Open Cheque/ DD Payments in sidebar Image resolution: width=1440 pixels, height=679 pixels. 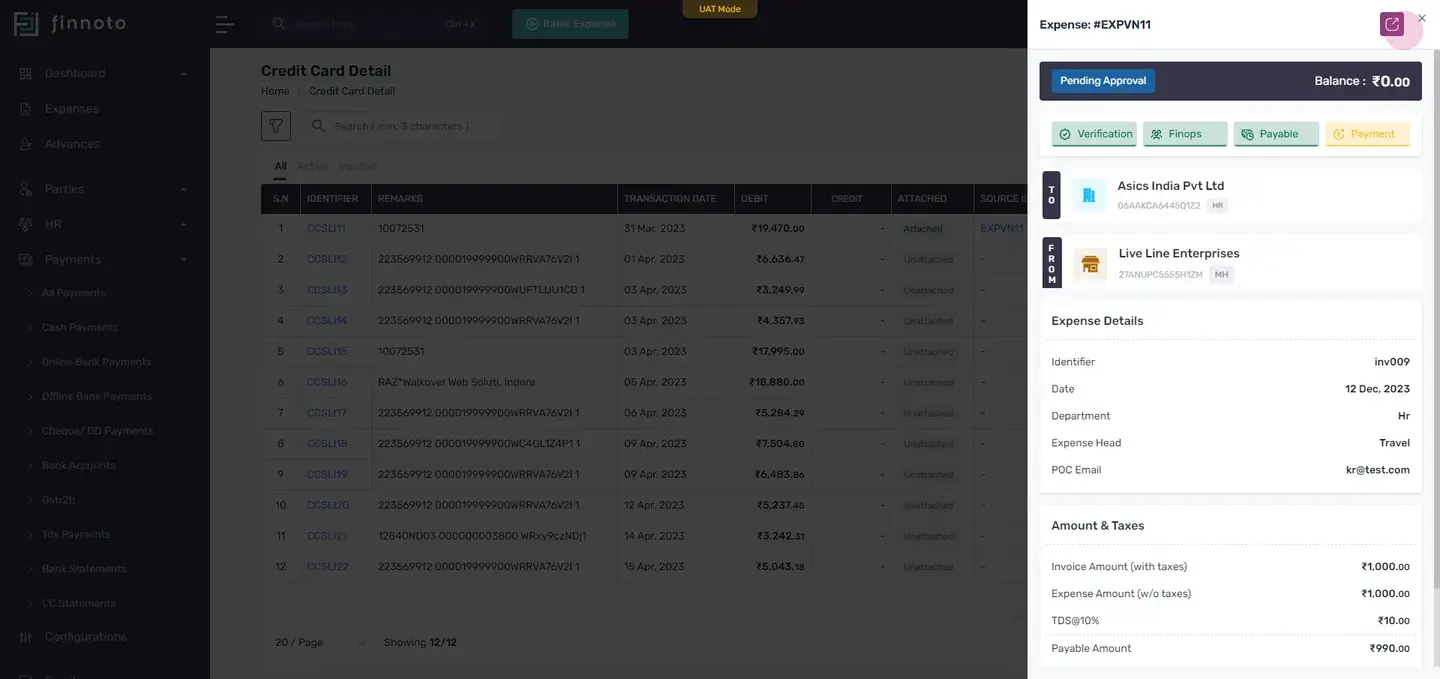coord(97,431)
